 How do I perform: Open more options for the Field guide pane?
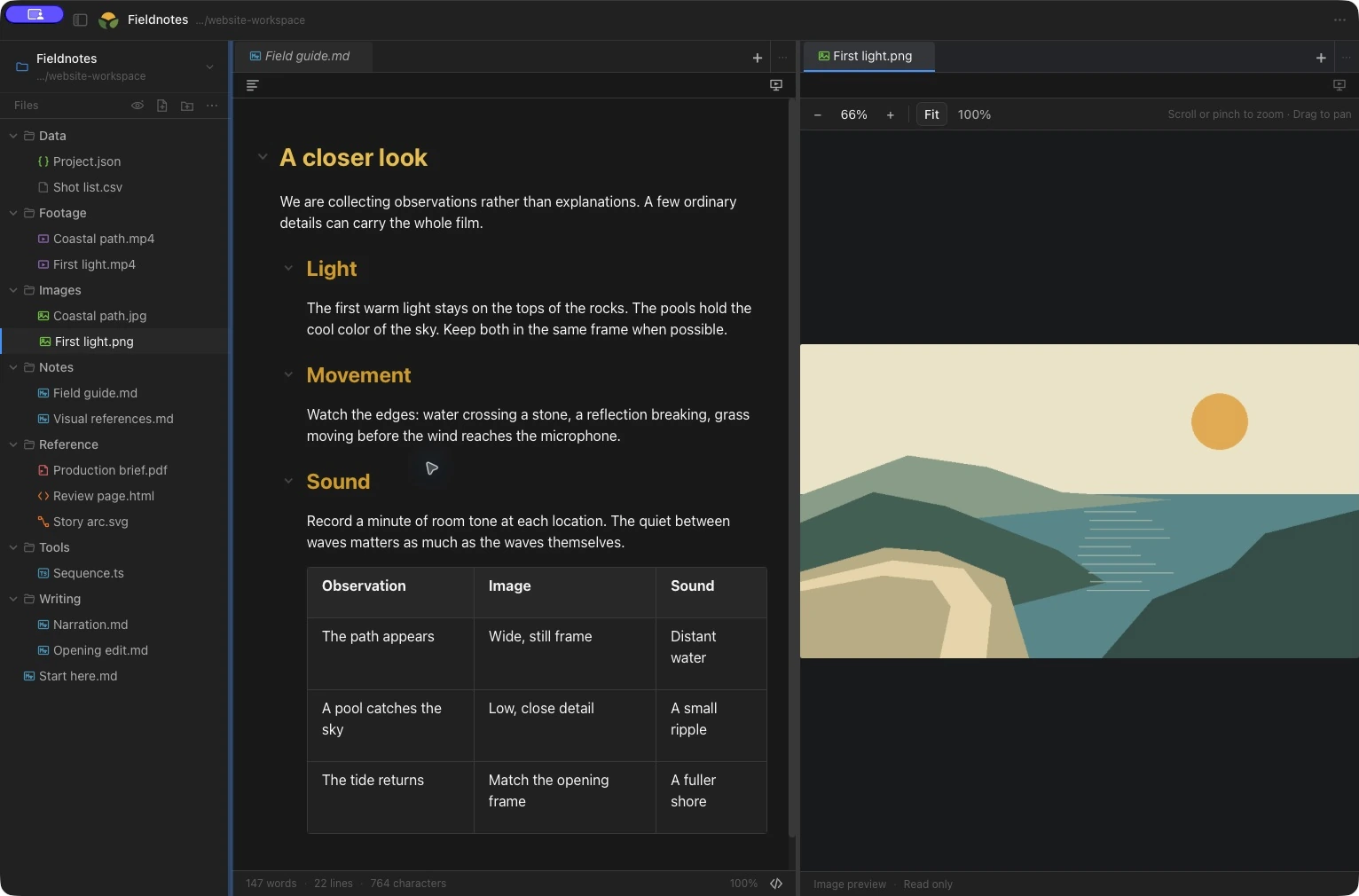tap(782, 58)
